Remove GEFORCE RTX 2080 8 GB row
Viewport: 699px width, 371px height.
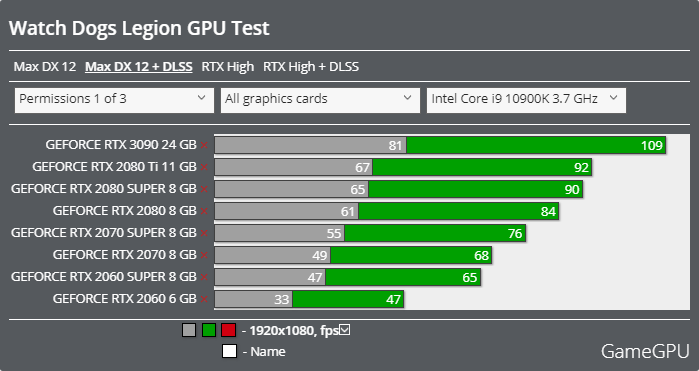[x=204, y=211]
